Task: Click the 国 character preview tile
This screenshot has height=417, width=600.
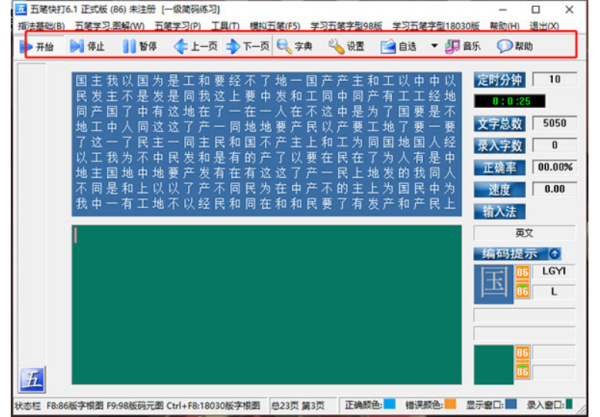Action: click(494, 284)
